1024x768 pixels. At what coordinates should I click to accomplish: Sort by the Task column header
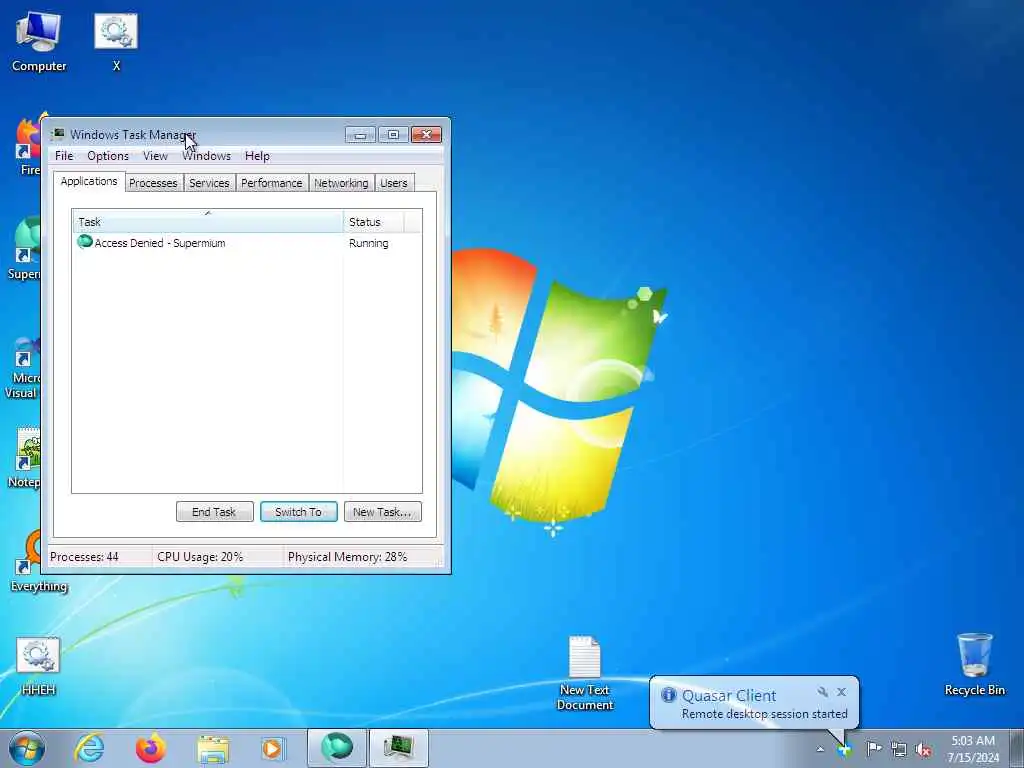pos(208,221)
